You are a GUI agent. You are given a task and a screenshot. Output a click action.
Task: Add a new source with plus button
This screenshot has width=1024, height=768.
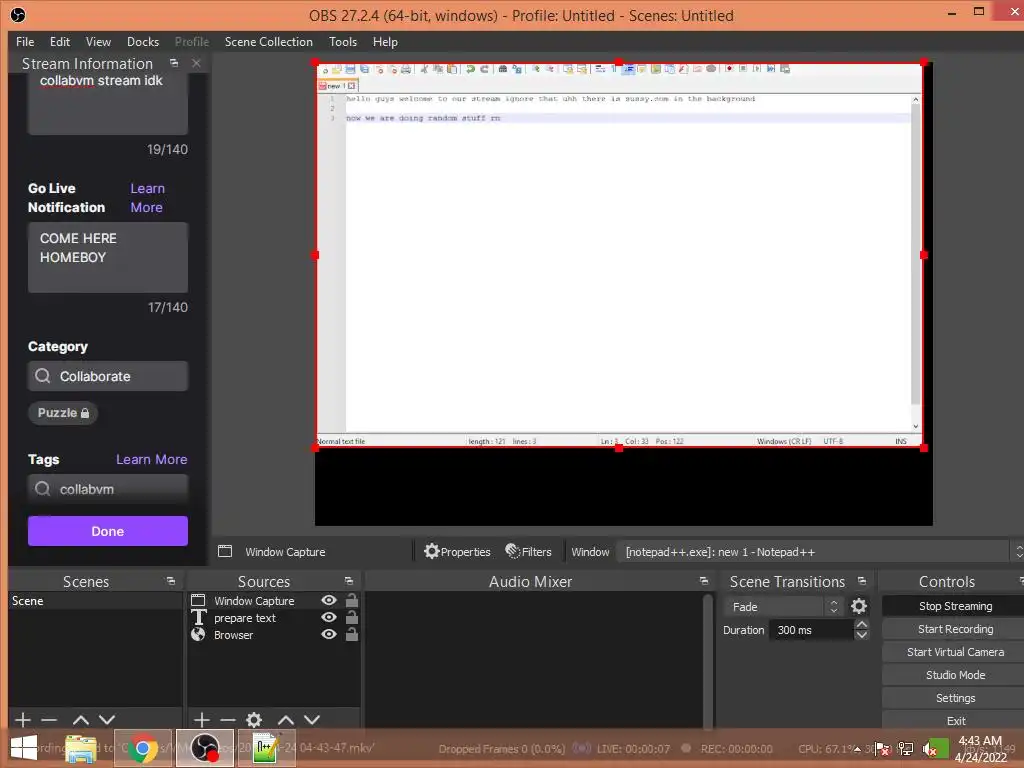click(202, 720)
